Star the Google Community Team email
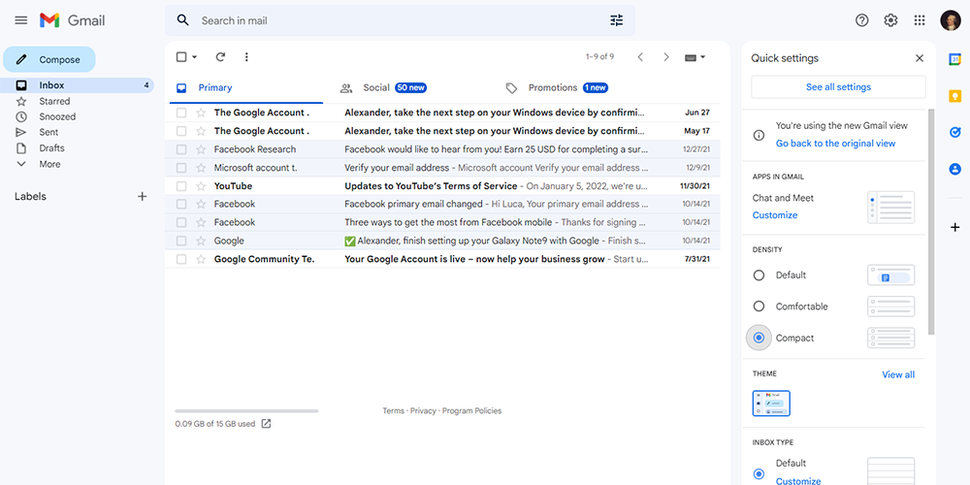970x485 pixels. 200,259
